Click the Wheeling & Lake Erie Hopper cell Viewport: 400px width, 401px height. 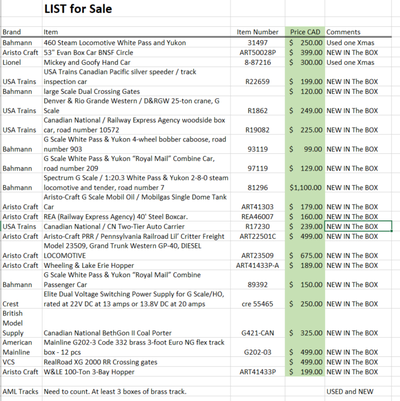[136, 265]
